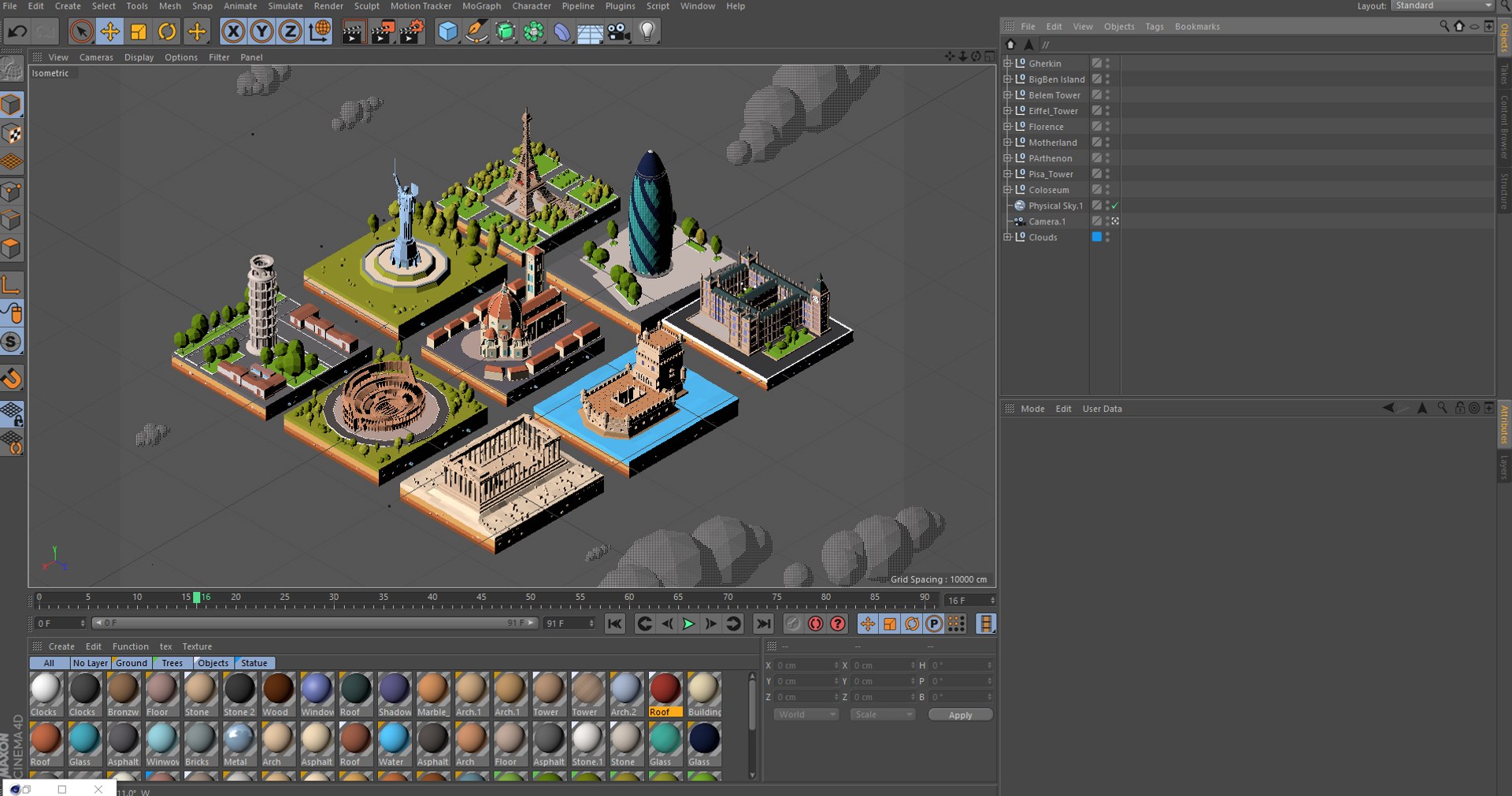Add a Cube primitive object

tap(447, 31)
